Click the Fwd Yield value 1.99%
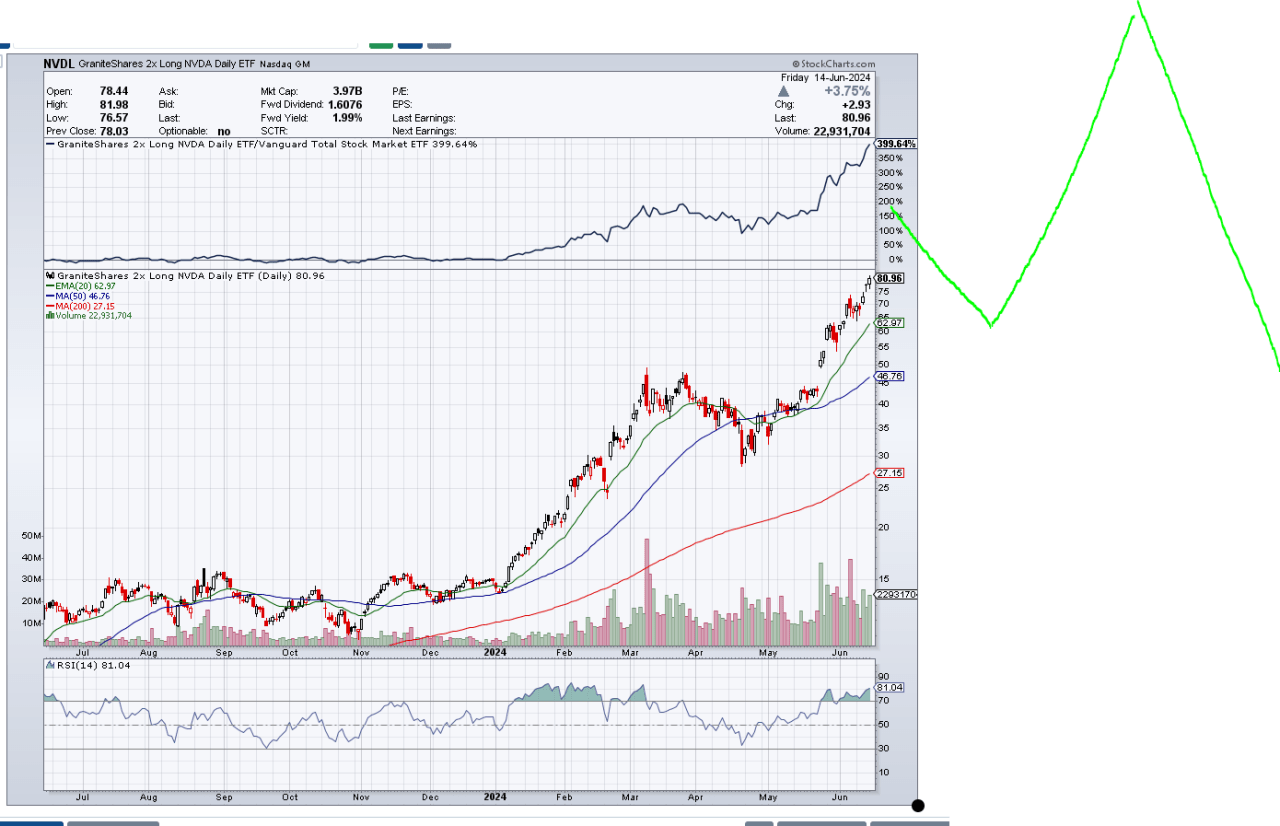The height and width of the screenshot is (826, 1280). point(346,117)
